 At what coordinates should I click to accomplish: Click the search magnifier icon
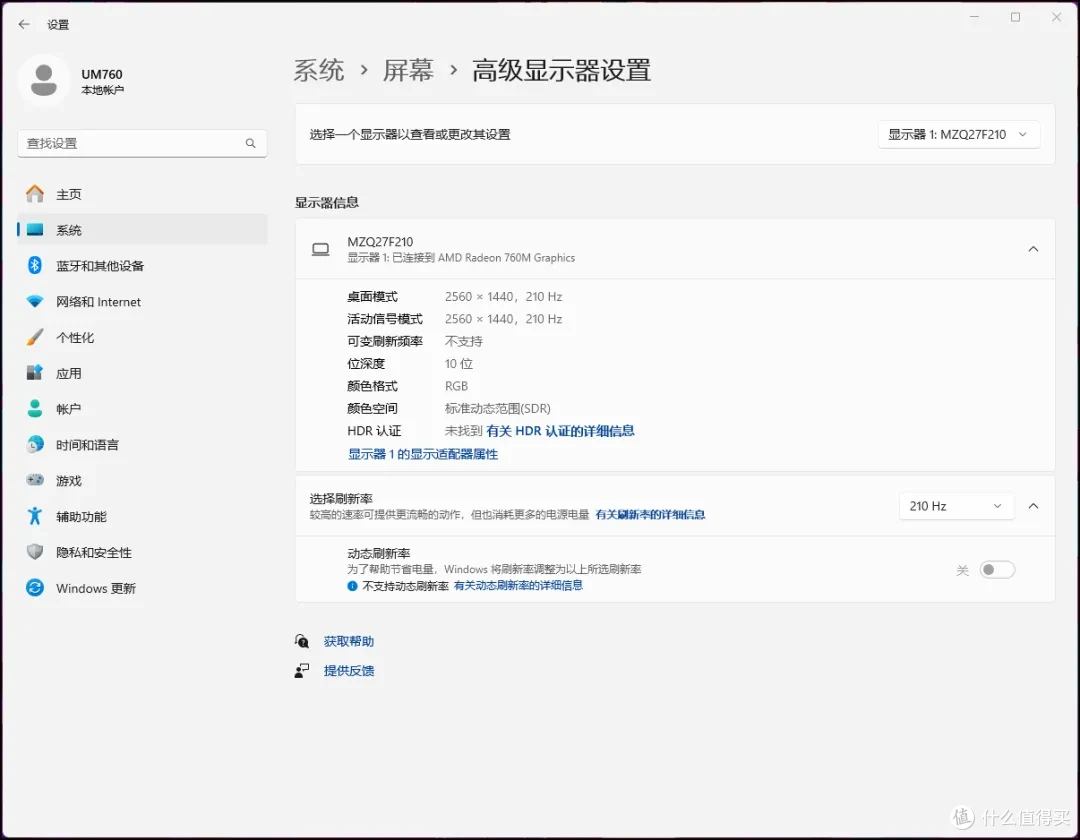[251, 143]
